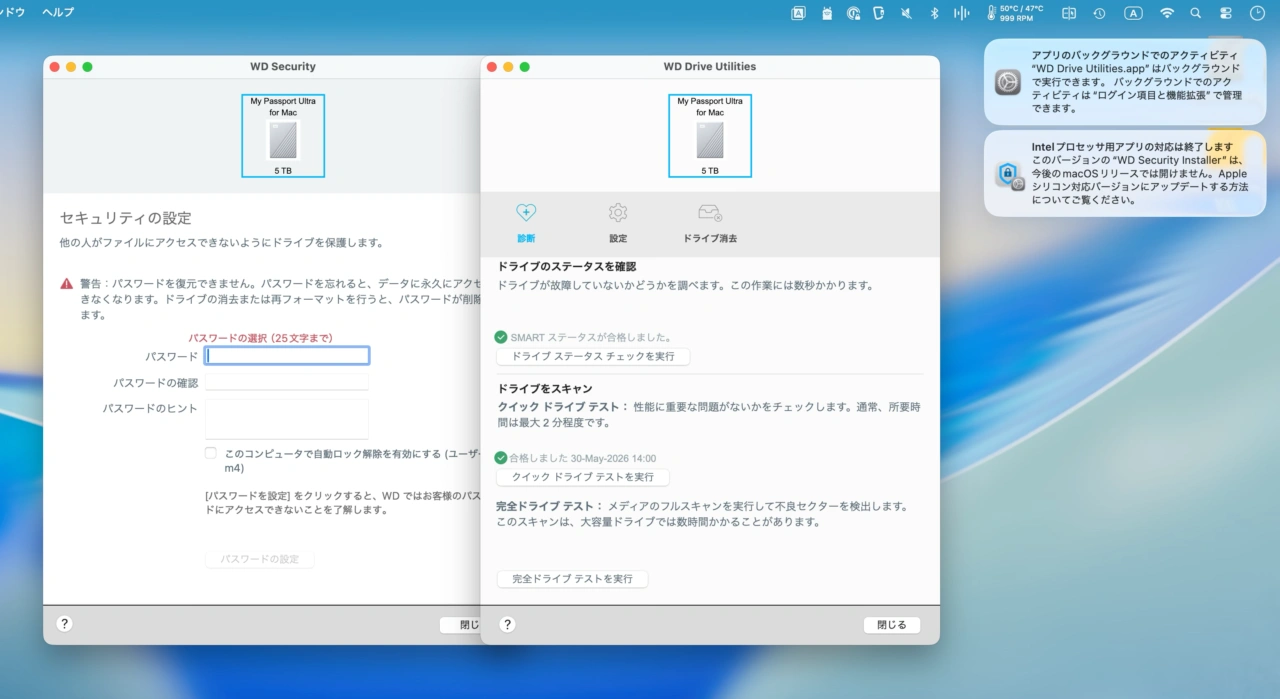The image size is (1280, 699).
Task: Click the clock icon in the menu bar
Action: coord(1257,13)
